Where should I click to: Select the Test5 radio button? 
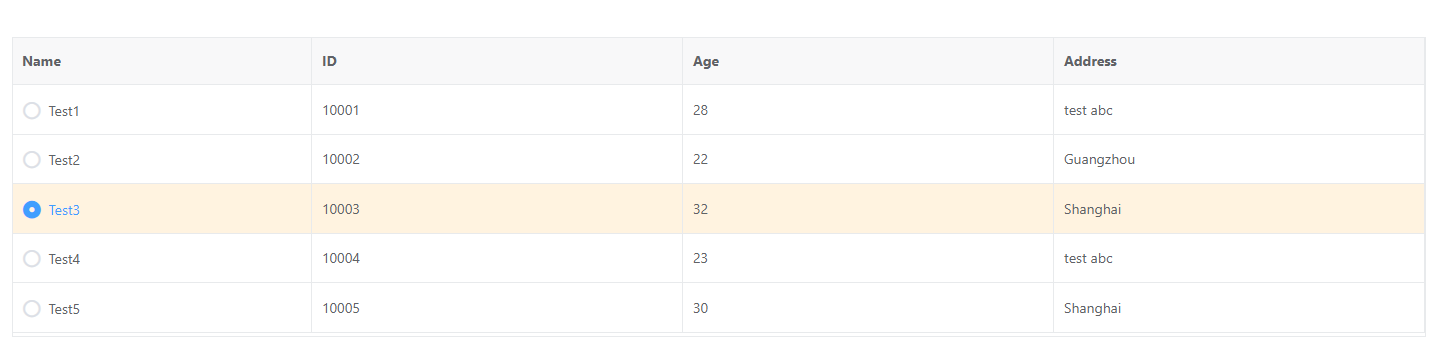pyautogui.click(x=32, y=309)
